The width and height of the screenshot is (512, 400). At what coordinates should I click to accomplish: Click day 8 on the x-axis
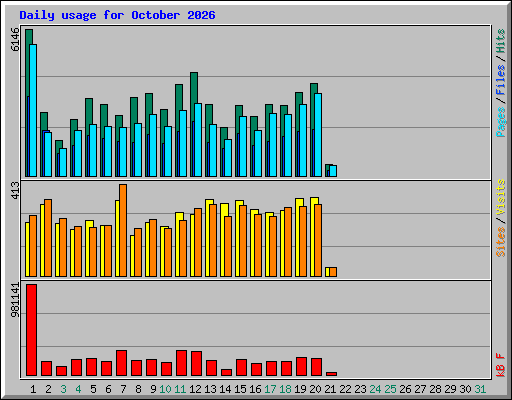pos(138,389)
